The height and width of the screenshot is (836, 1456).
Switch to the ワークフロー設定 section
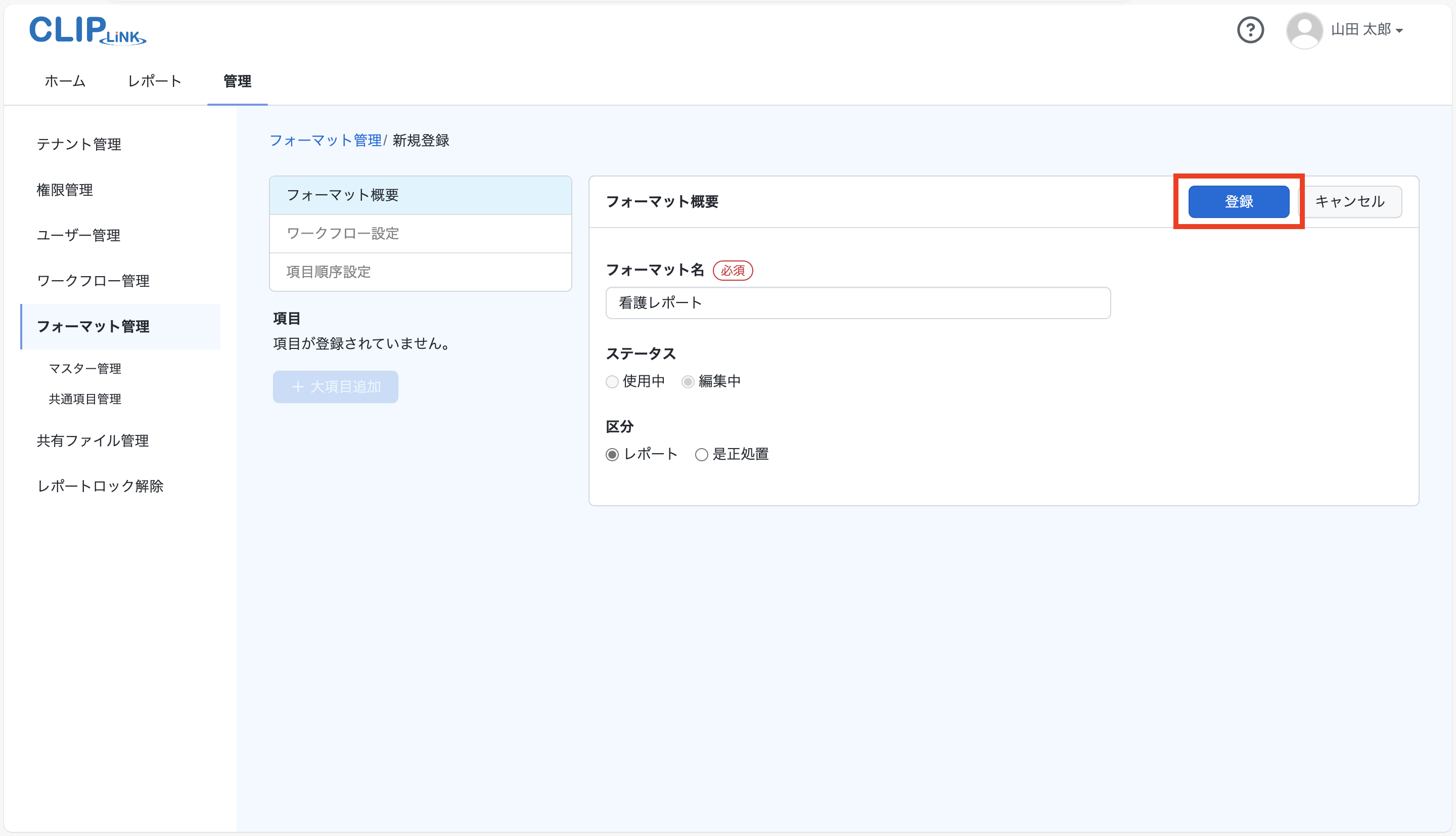pos(342,233)
